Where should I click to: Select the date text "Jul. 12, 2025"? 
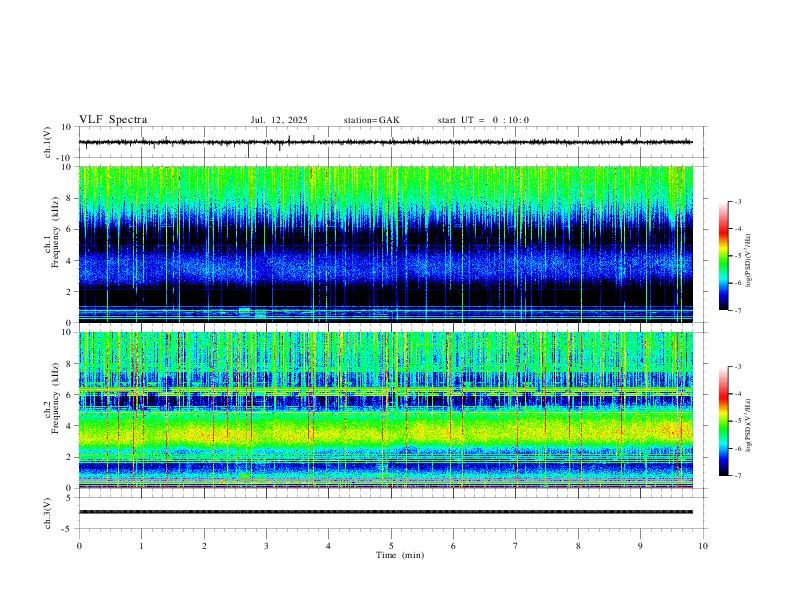[279, 120]
